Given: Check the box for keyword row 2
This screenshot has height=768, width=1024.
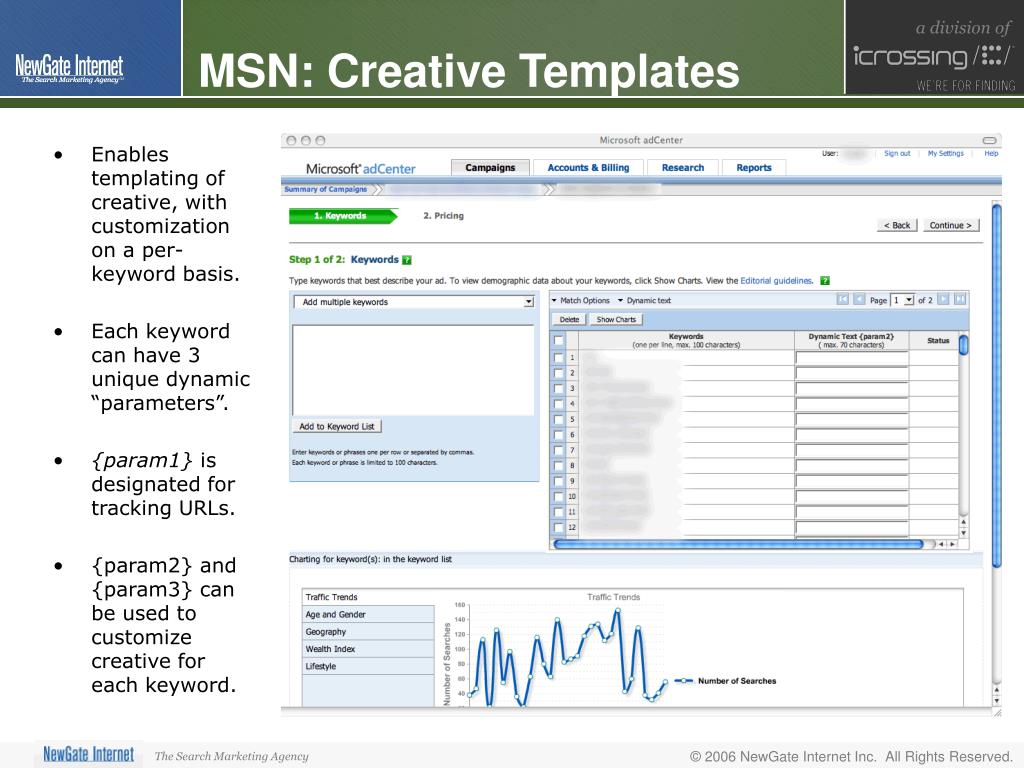Looking at the screenshot, I should tap(558, 374).
